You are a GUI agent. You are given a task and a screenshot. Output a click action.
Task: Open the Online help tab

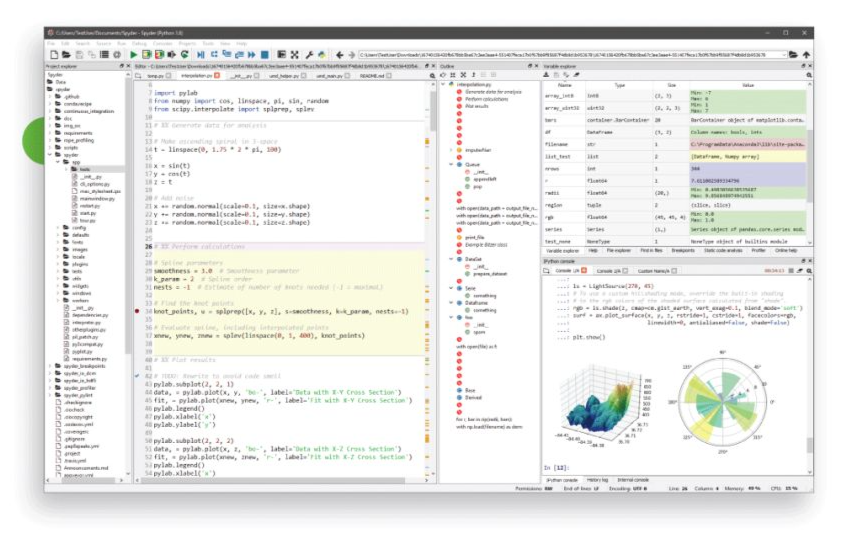[x=785, y=250]
